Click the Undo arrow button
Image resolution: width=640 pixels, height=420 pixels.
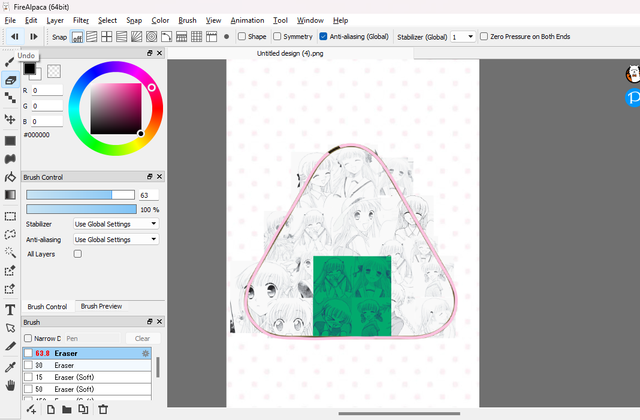point(15,37)
